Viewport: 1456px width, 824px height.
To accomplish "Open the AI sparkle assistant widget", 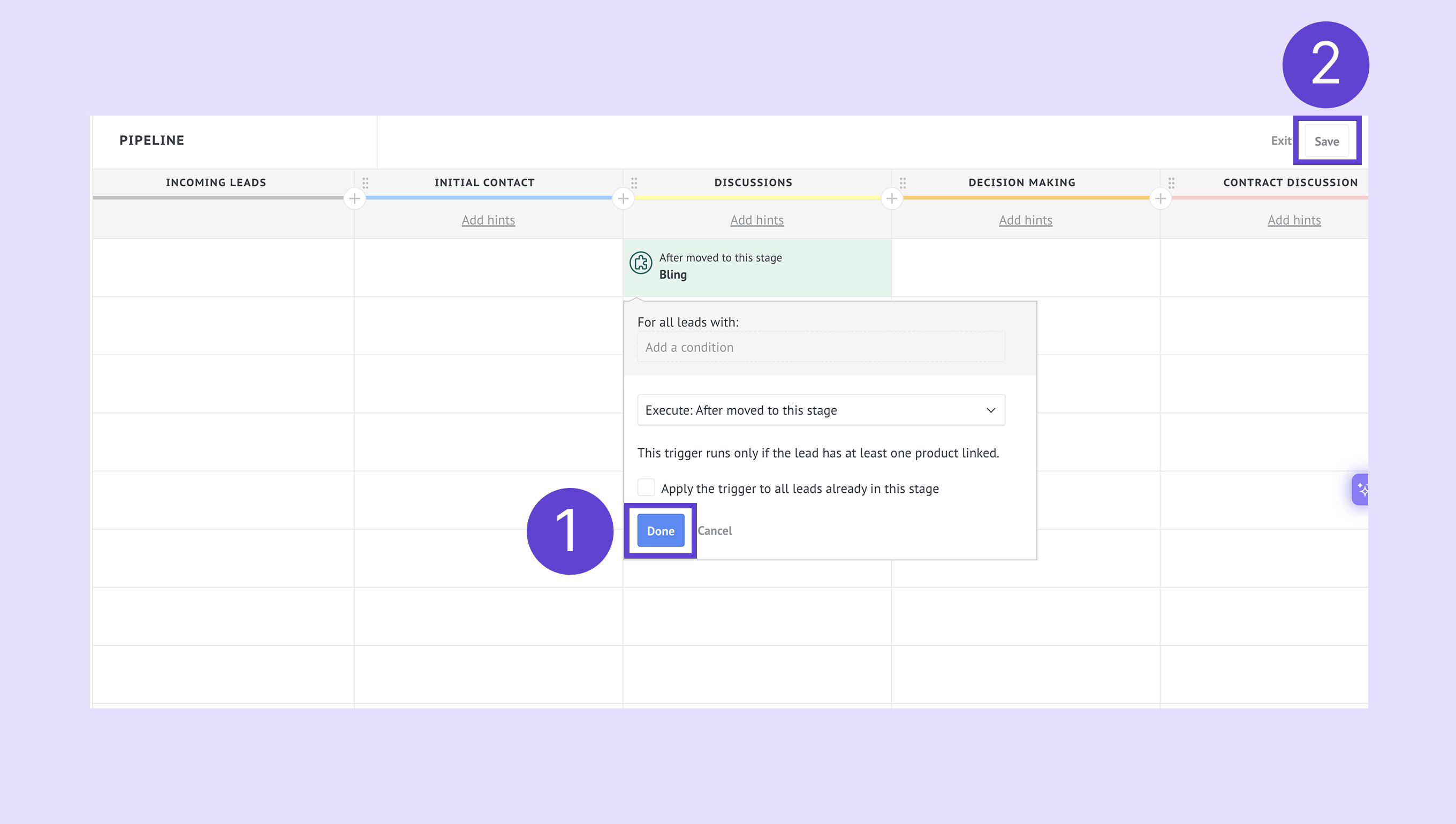I will coord(1361,490).
